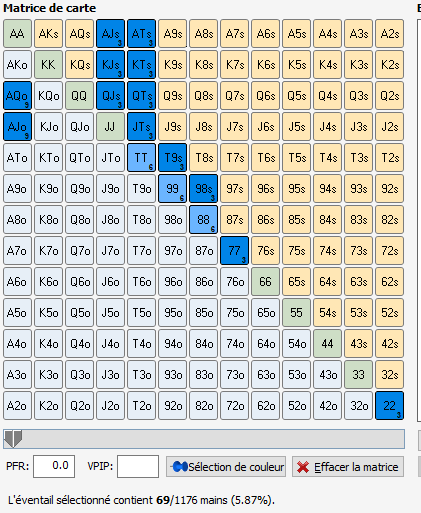
Task: Deselect the highlighted AJs cell
Action: 110,33
